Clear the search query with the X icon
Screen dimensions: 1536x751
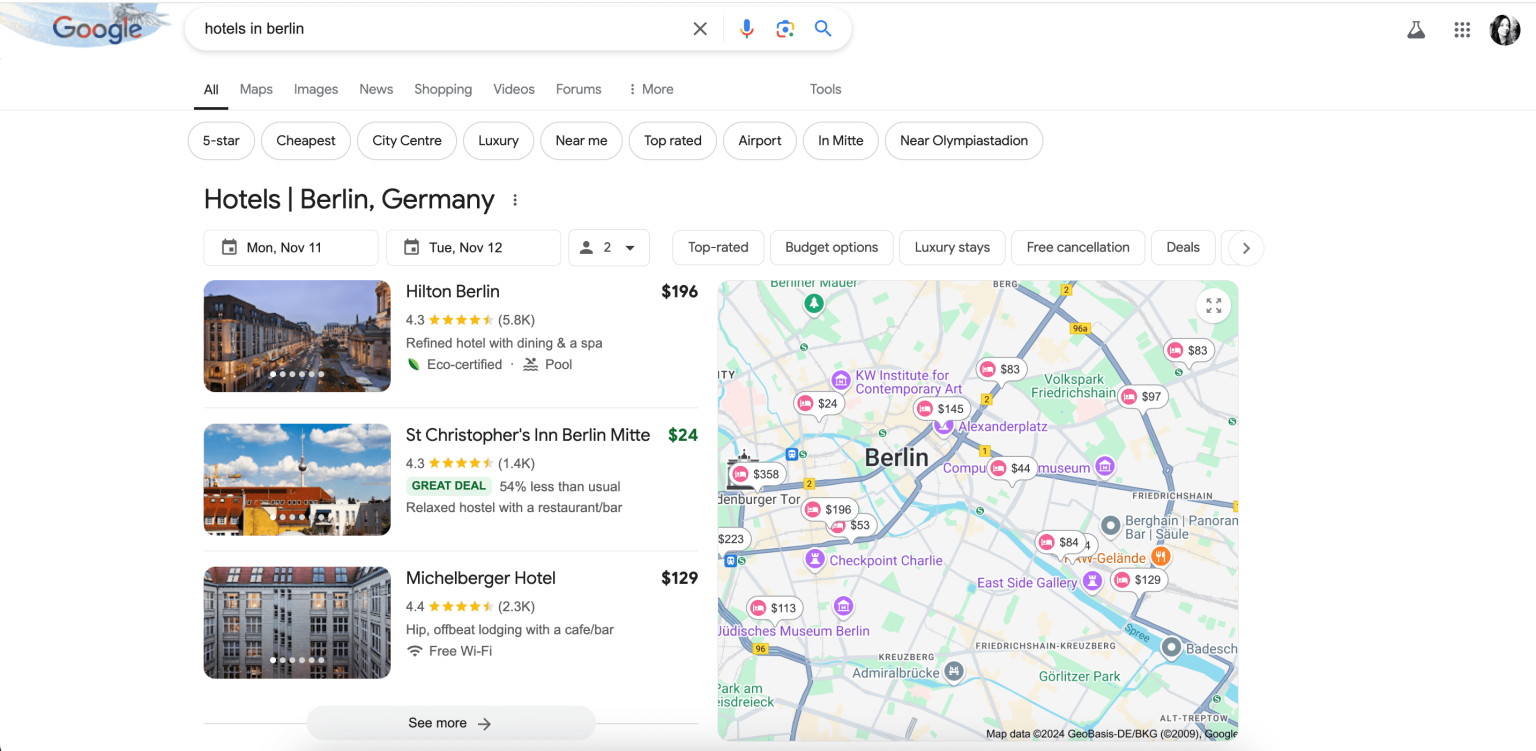click(x=699, y=28)
